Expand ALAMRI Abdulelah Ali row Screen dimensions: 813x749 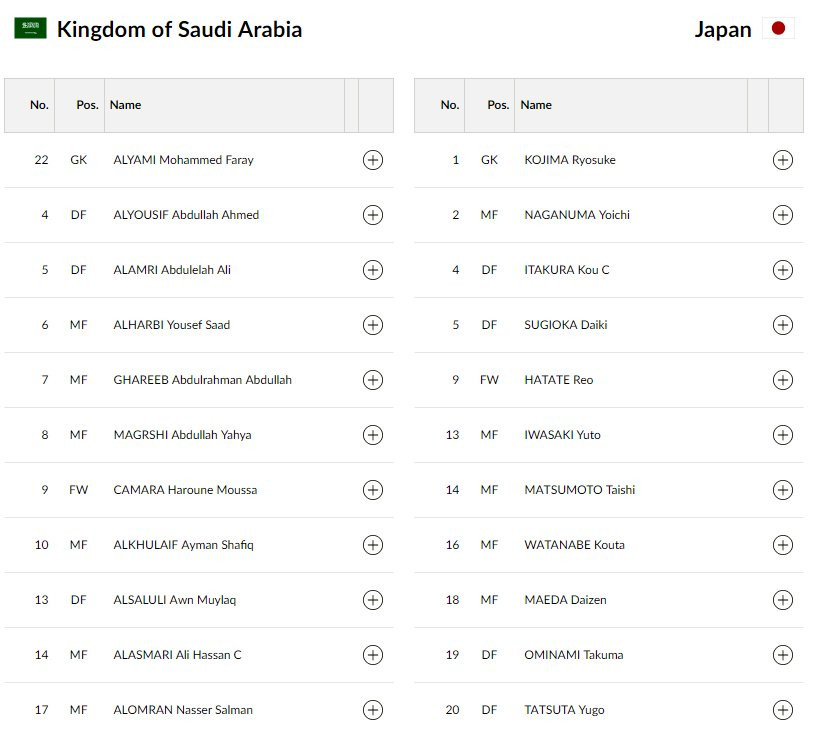[372, 270]
